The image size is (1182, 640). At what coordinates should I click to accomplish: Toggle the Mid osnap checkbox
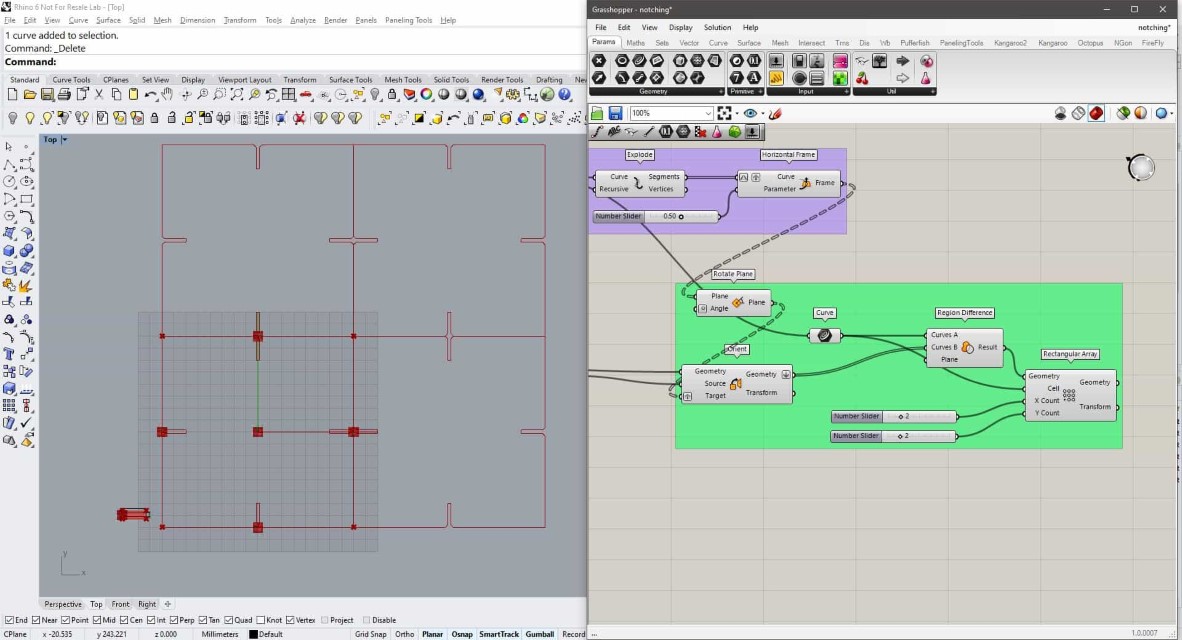tap(96, 620)
